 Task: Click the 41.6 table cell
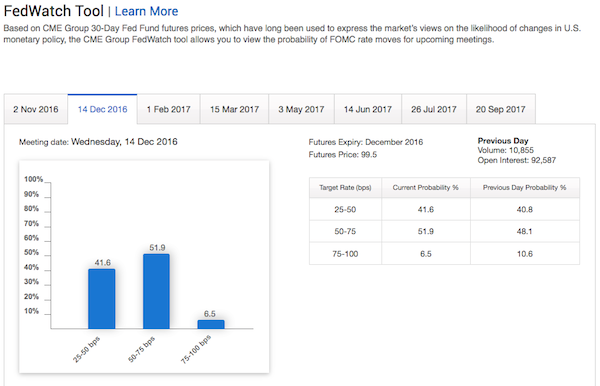click(426, 209)
